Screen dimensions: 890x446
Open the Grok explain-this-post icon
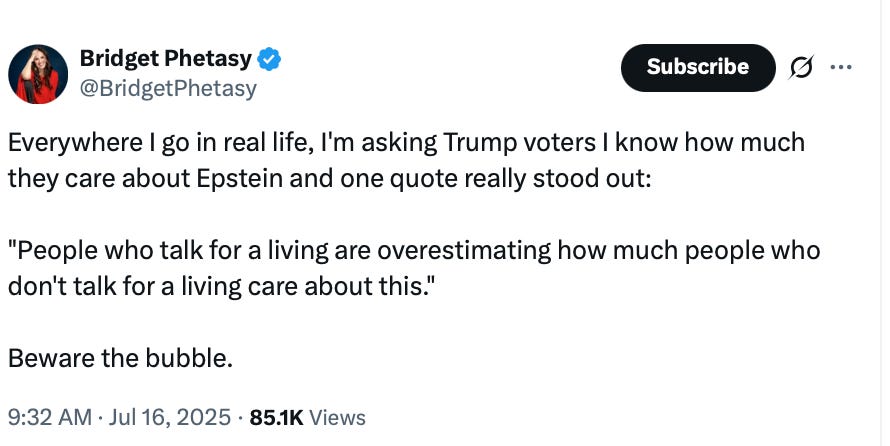point(800,68)
